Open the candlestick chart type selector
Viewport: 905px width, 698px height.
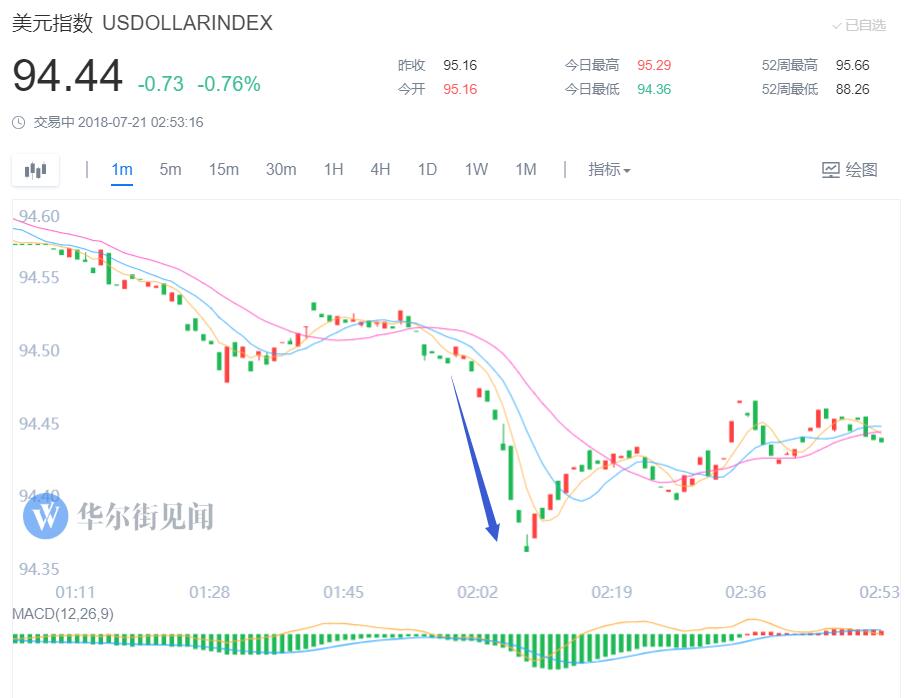[x=35, y=170]
